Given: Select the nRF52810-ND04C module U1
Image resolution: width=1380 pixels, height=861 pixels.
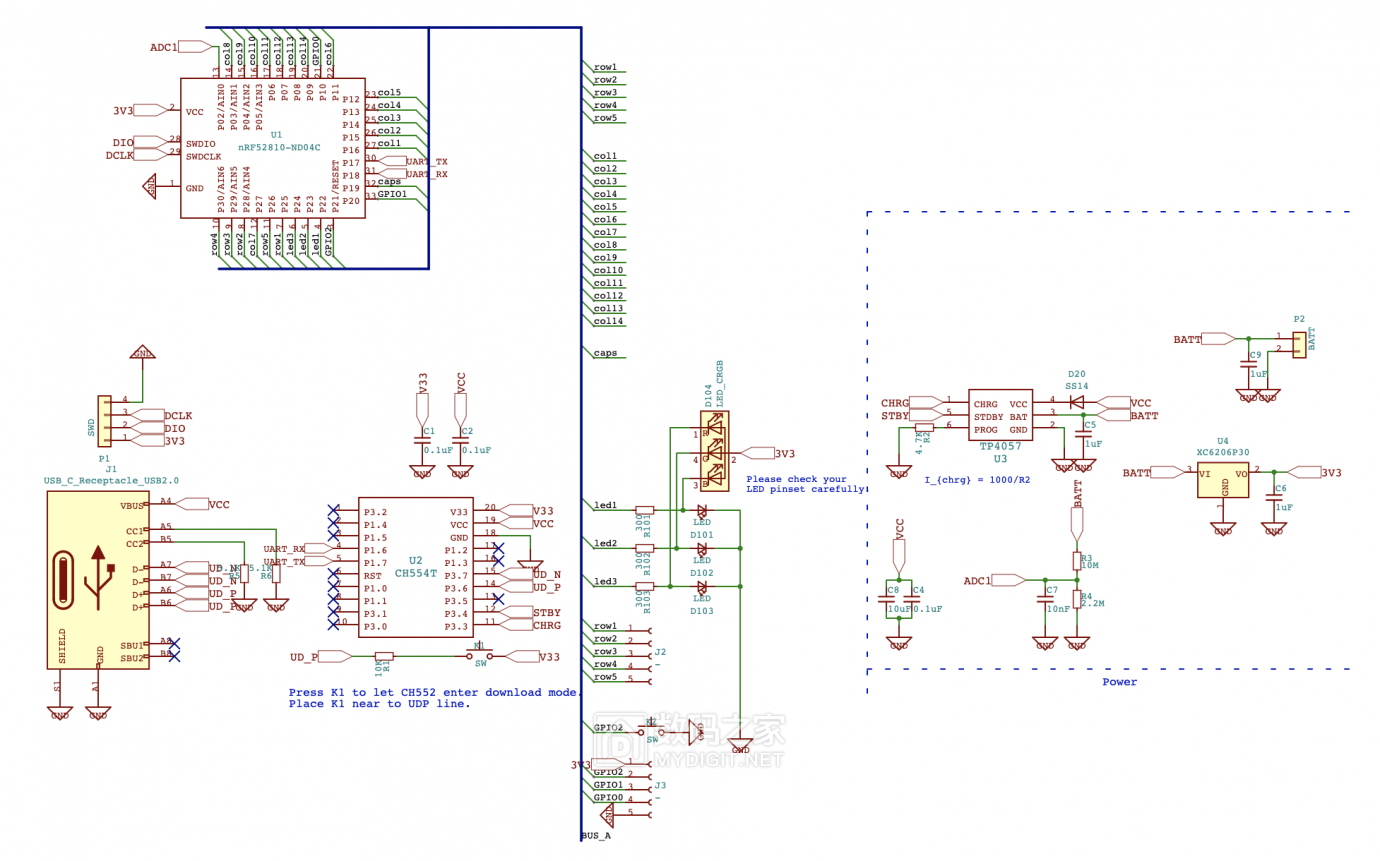Looking at the screenshot, I should pos(272,148).
